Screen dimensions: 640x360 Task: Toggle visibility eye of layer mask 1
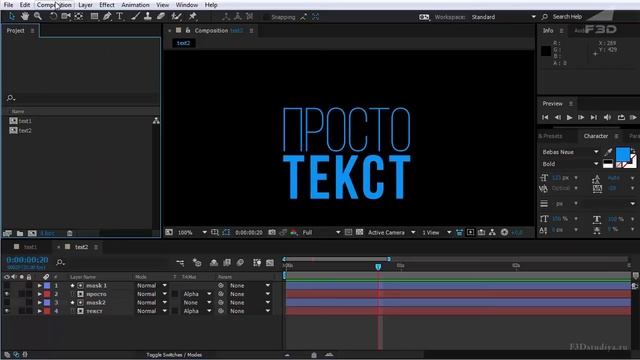pos(7,286)
